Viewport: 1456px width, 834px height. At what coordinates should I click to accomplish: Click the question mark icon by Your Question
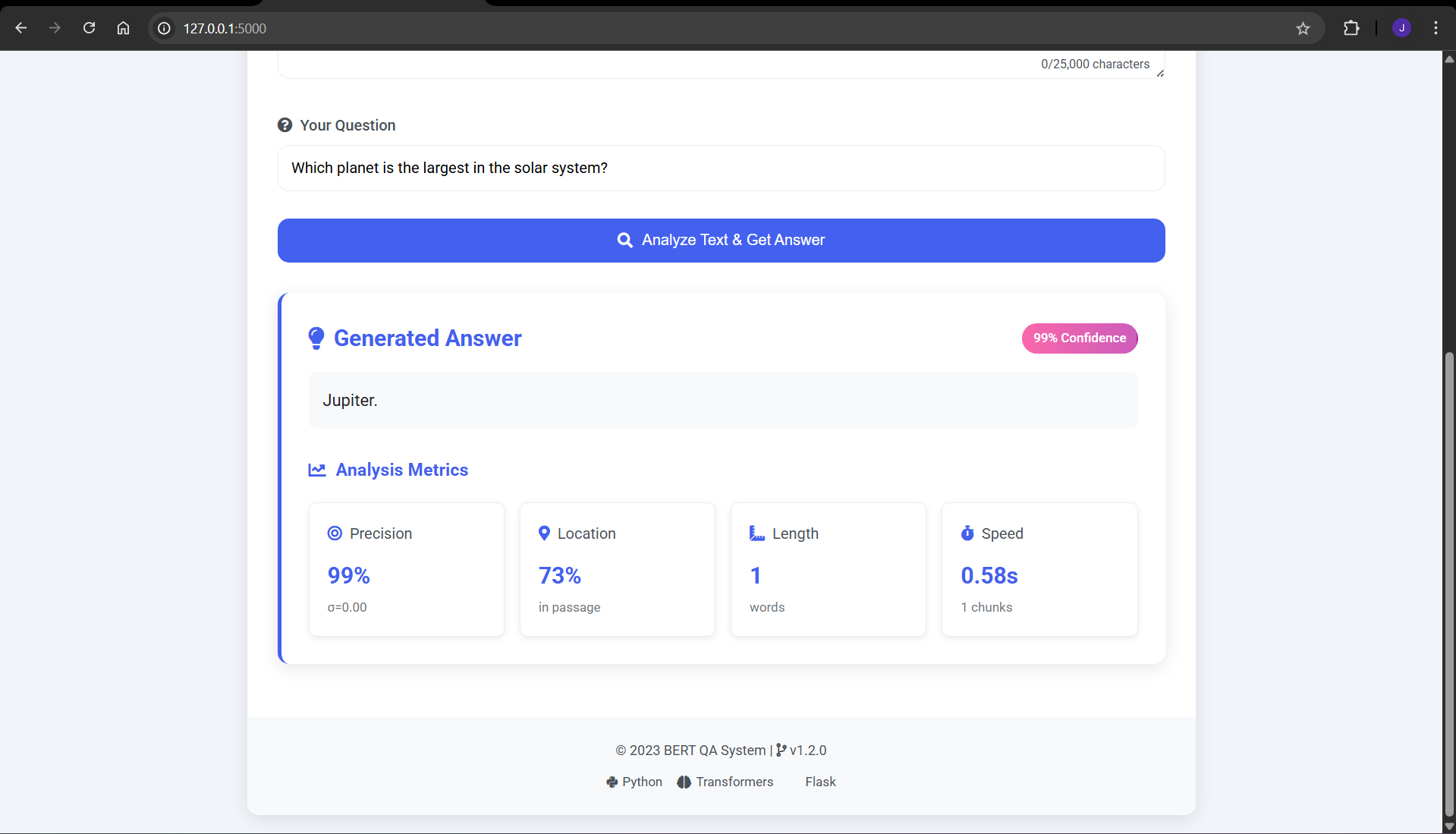pyautogui.click(x=285, y=125)
